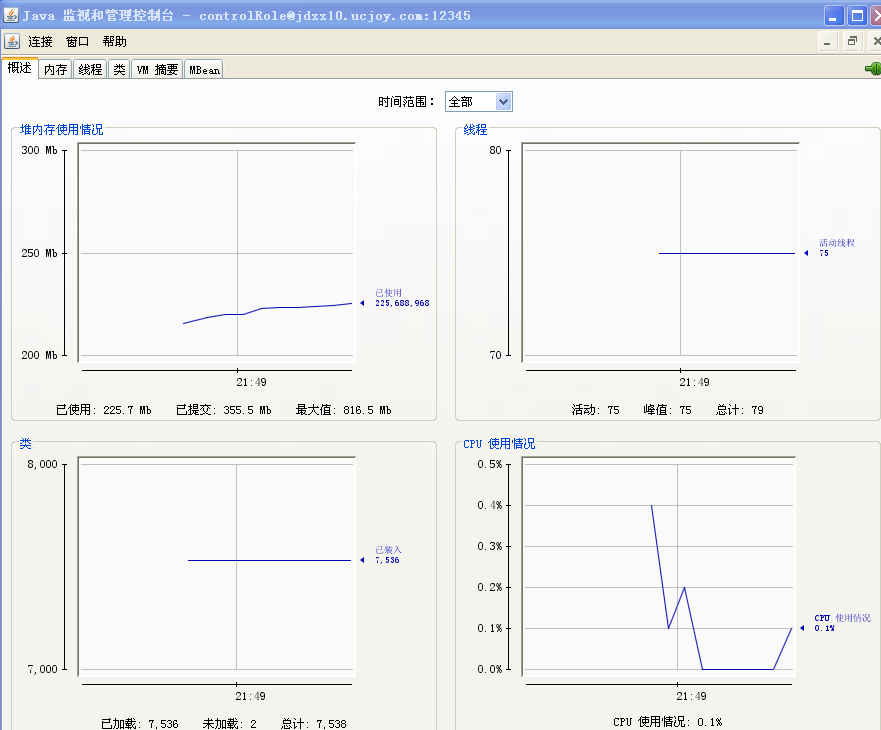This screenshot has height=730, width=881.
Task: Open the 窗口 menu
Action: point(78,42)
